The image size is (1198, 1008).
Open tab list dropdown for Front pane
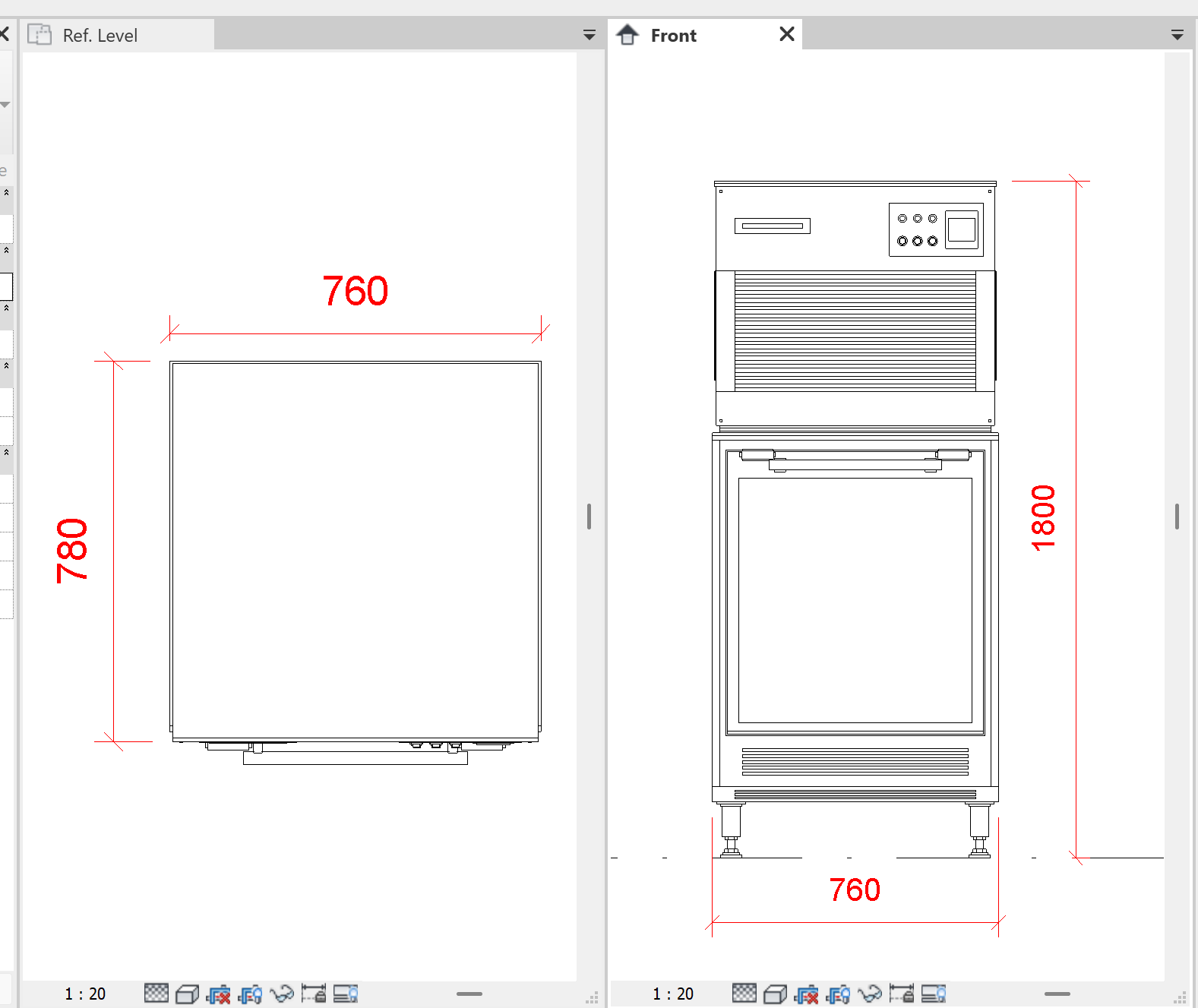click(1177, 35)
